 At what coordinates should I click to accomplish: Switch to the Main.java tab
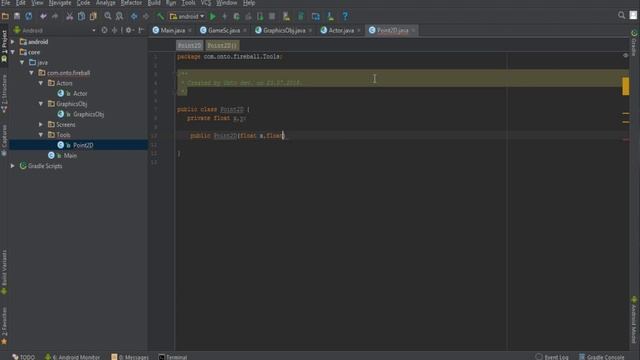click(172, 30)
